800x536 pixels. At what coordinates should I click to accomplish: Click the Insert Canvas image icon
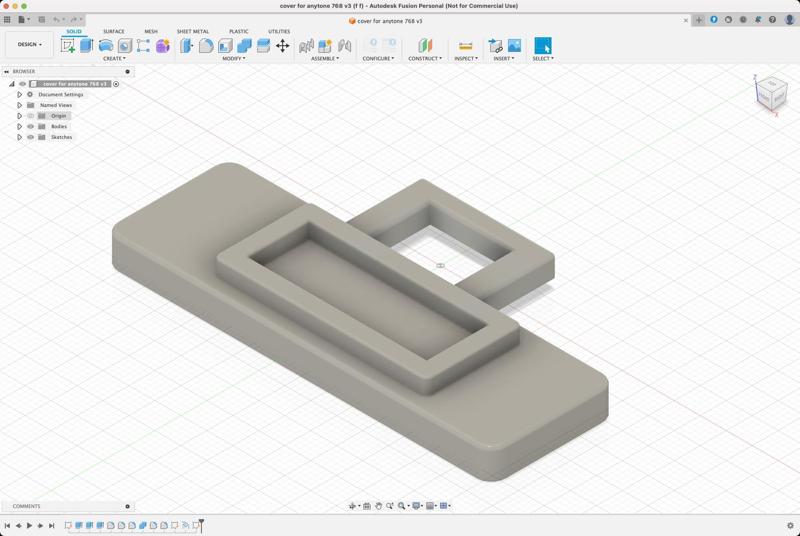coord(514,45)
